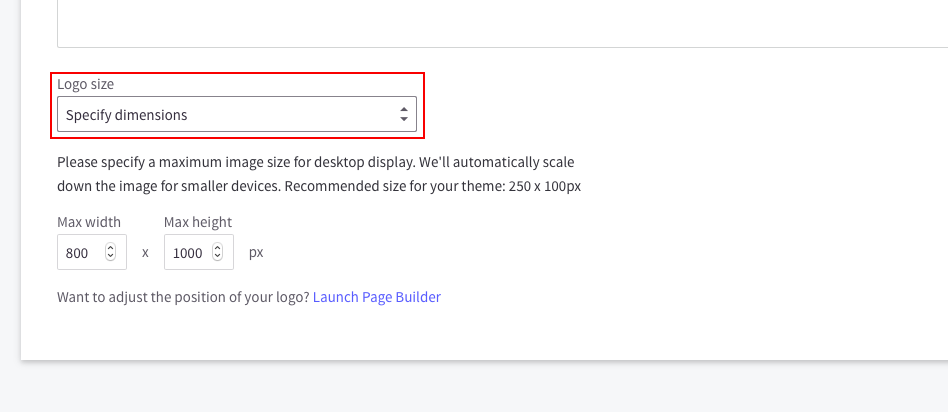Decrement Max height using the down arrow
The image size is (948, 412).
[217, 258]
